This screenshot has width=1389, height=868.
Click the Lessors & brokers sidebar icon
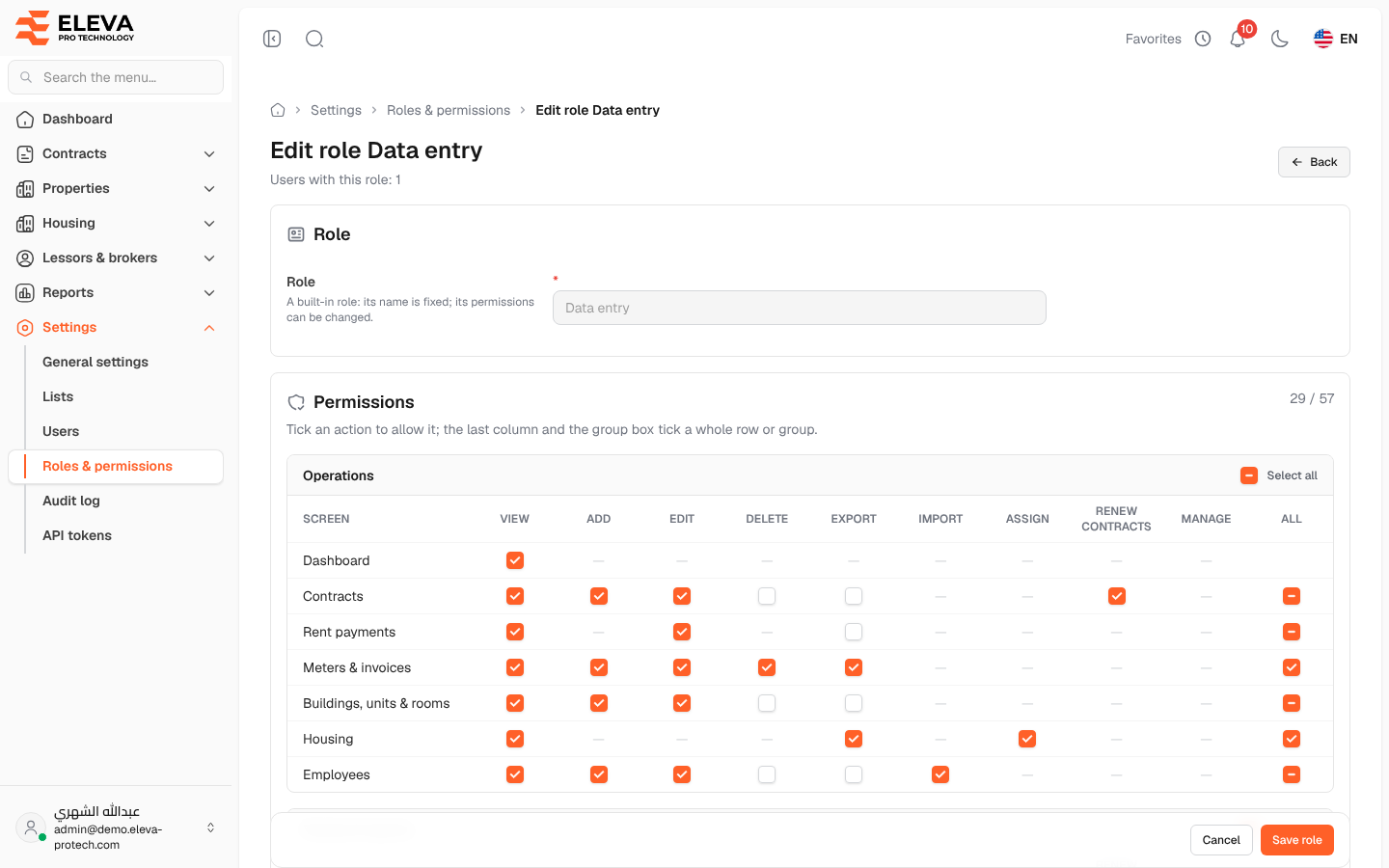pos(25,258)
